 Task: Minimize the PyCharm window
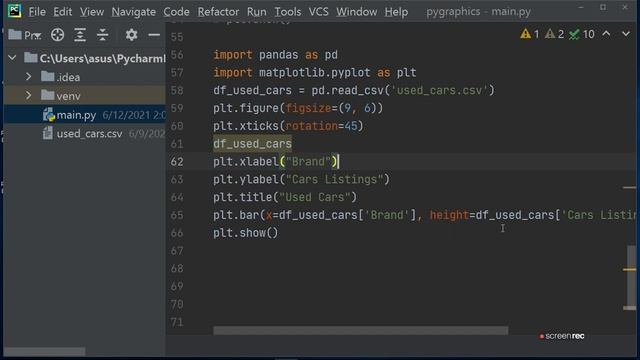581,7
